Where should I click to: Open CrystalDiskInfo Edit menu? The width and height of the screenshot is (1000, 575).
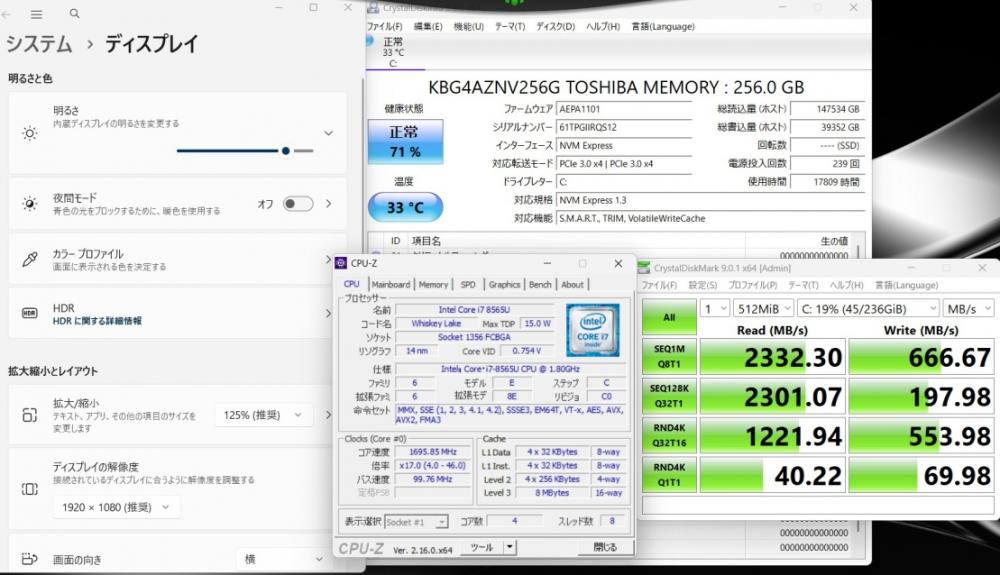point(428,26)
